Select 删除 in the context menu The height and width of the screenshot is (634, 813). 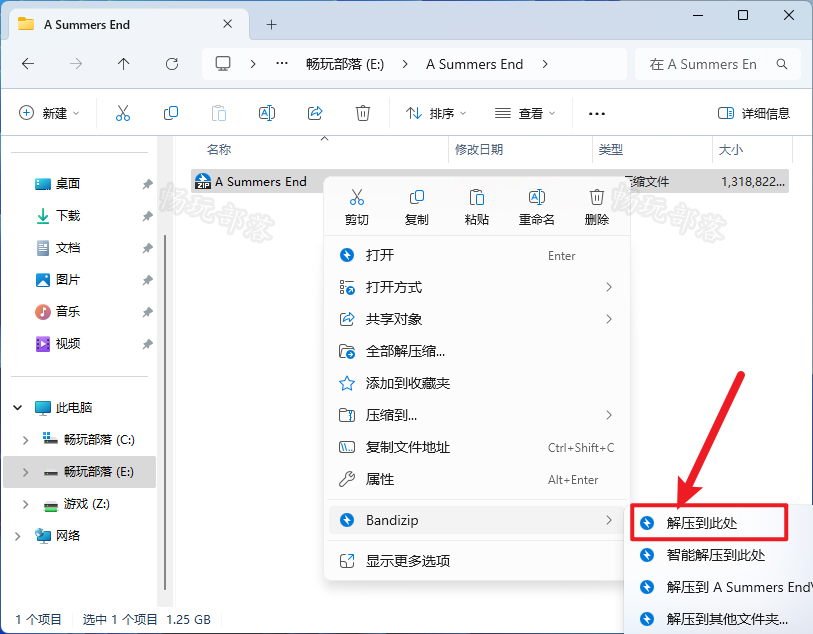[596, 207]
